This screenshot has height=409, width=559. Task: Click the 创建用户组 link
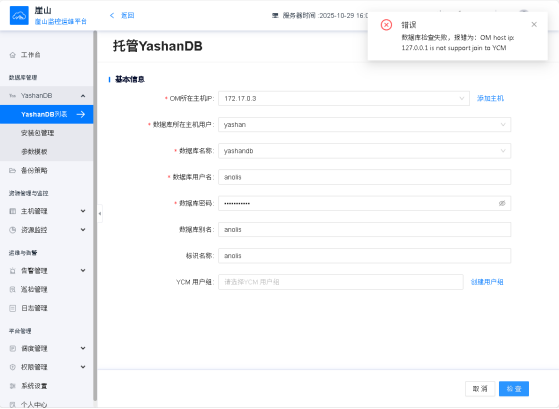(487, 282)
